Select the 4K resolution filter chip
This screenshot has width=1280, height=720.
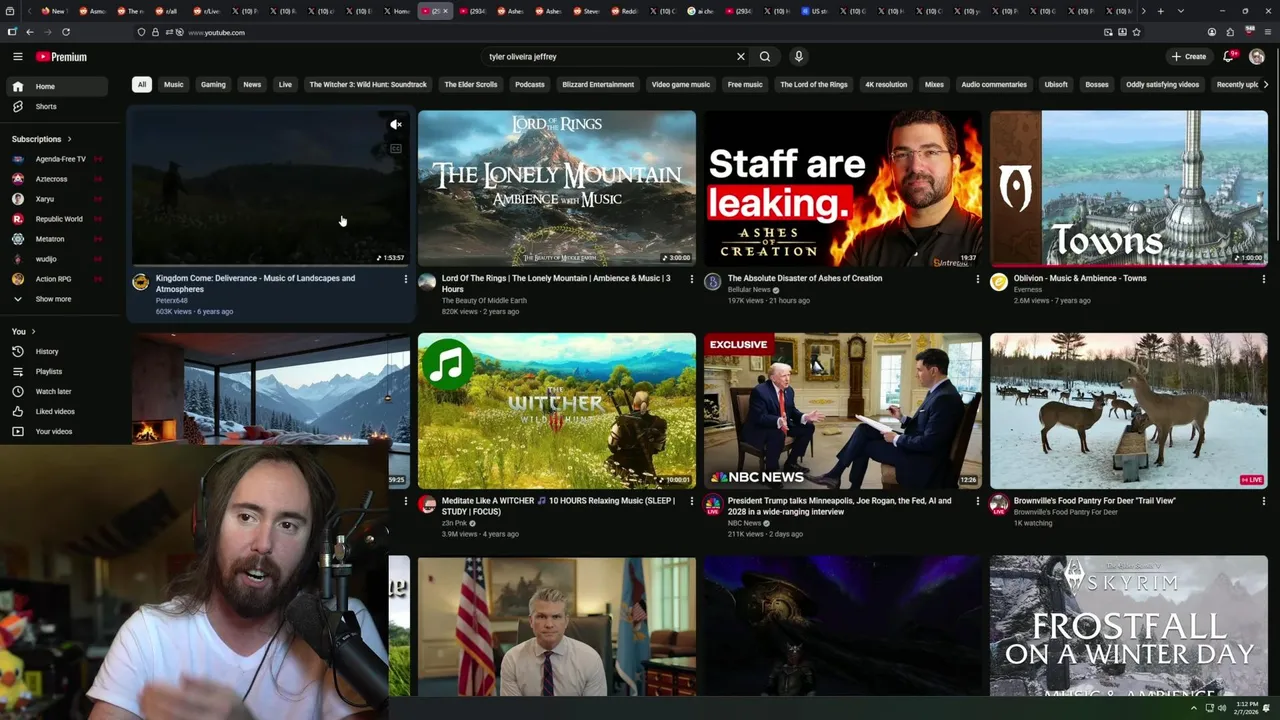coord(886,85)
